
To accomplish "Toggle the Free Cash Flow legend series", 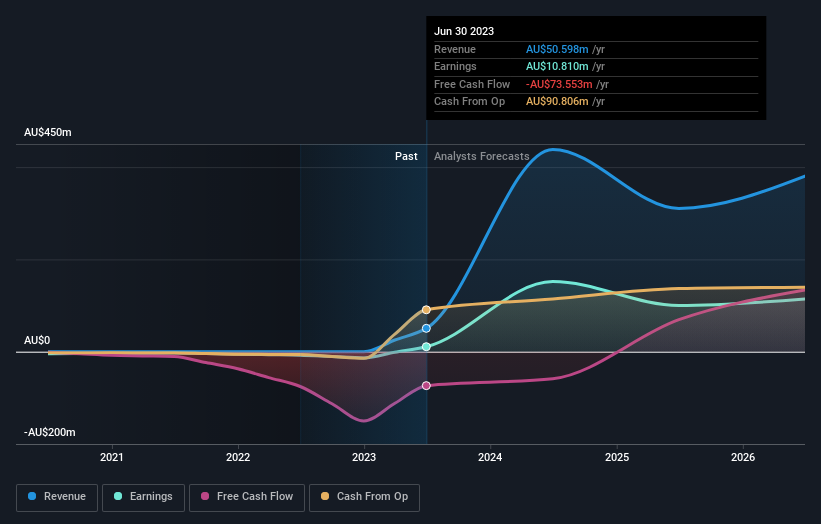I will click(x=247, y=497).
